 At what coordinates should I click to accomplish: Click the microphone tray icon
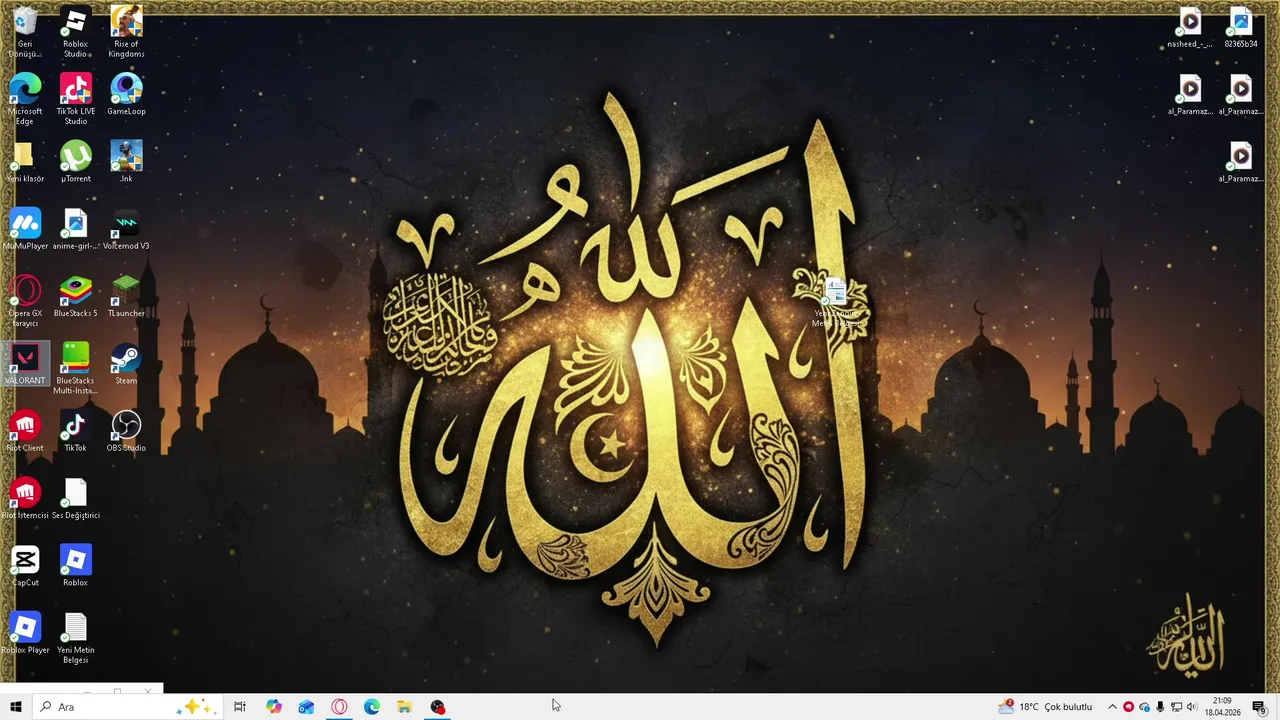click(1160, 707)
